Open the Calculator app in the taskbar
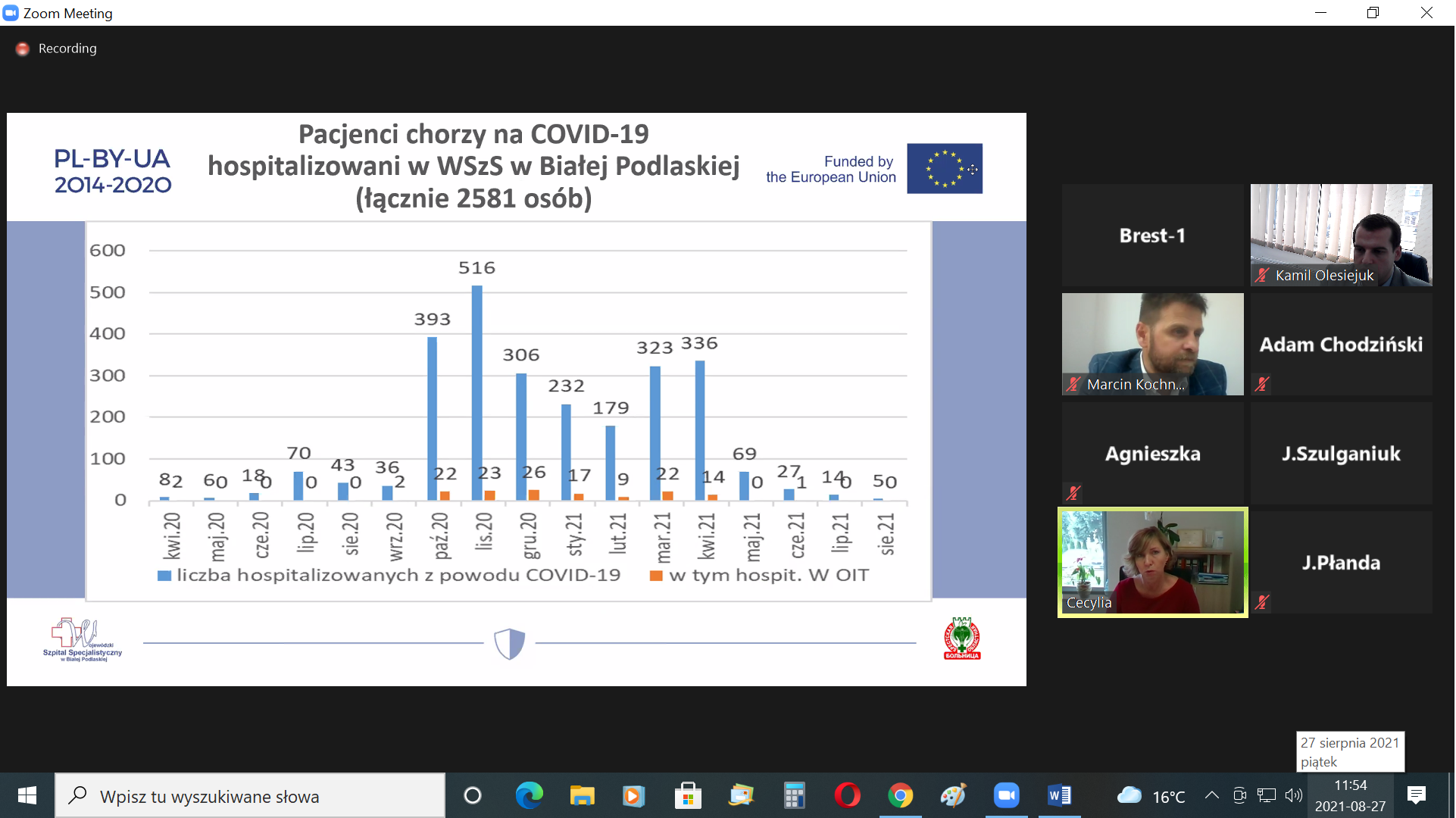The image size is (1456, 818). tap(794, 795)
